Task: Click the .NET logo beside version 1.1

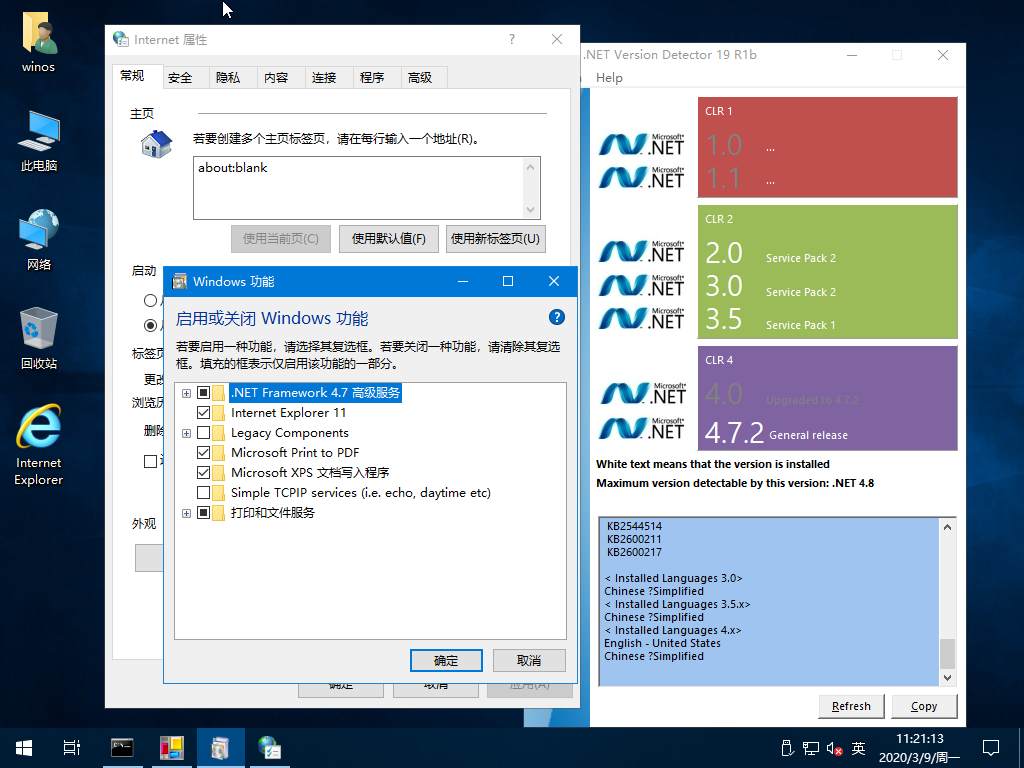Action: 642,177
